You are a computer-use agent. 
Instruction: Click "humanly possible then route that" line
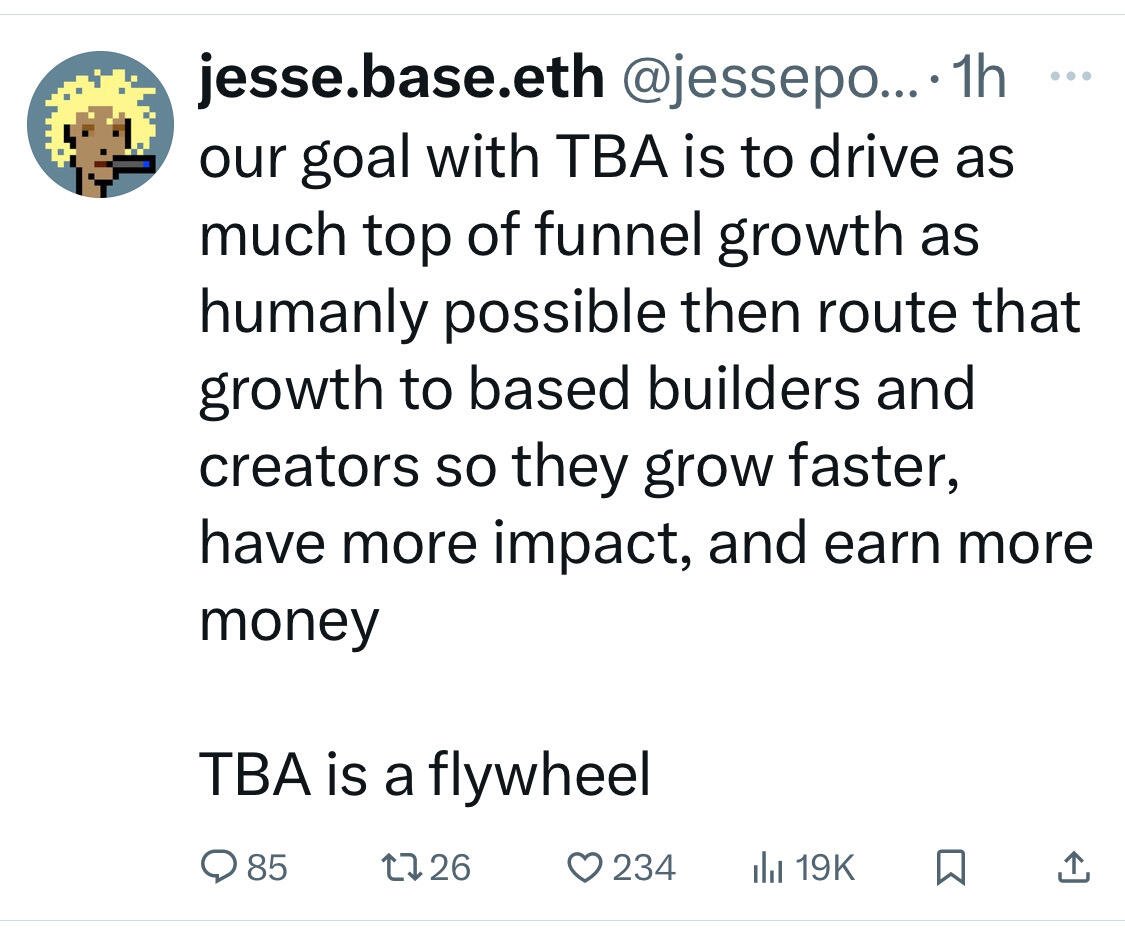tap(639, 314)
